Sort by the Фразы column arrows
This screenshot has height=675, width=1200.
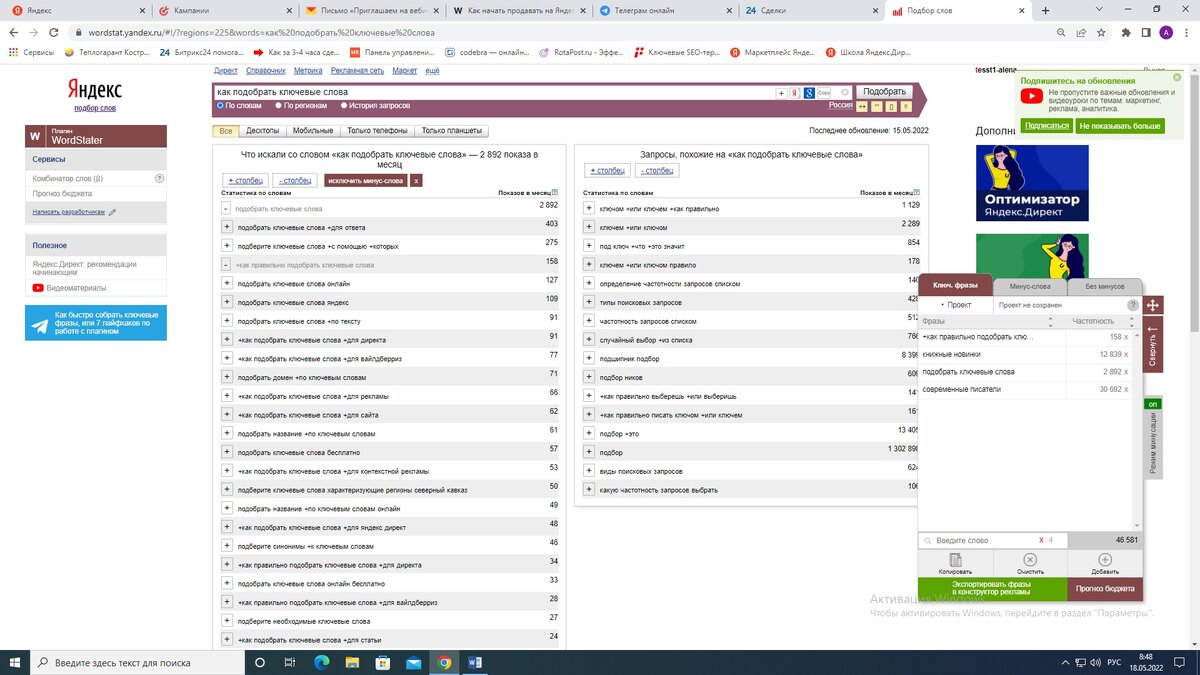point(1050,321)
